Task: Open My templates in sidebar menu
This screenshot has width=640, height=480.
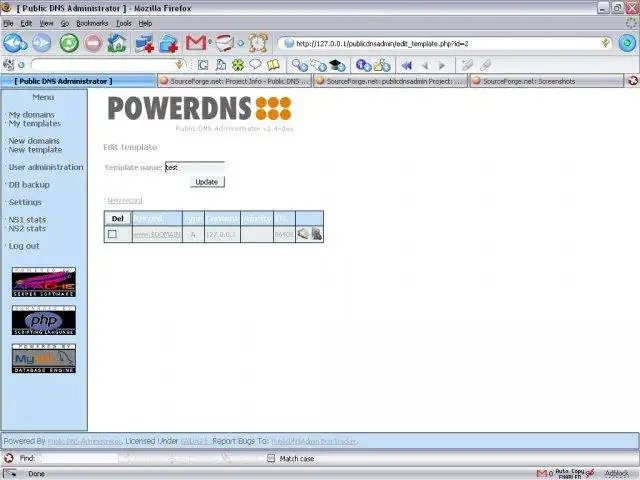Action: click(35, 123)
